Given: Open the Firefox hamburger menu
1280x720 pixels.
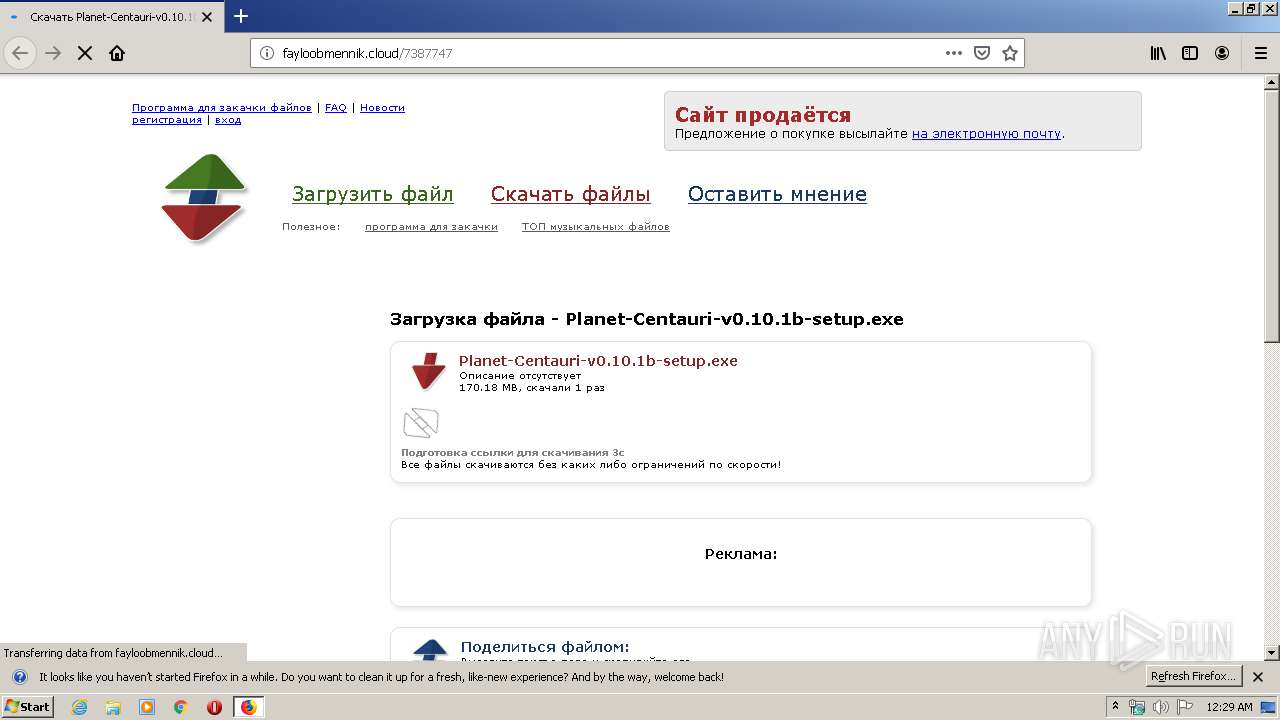Looking at the screenshot, I should (1260, 53).
